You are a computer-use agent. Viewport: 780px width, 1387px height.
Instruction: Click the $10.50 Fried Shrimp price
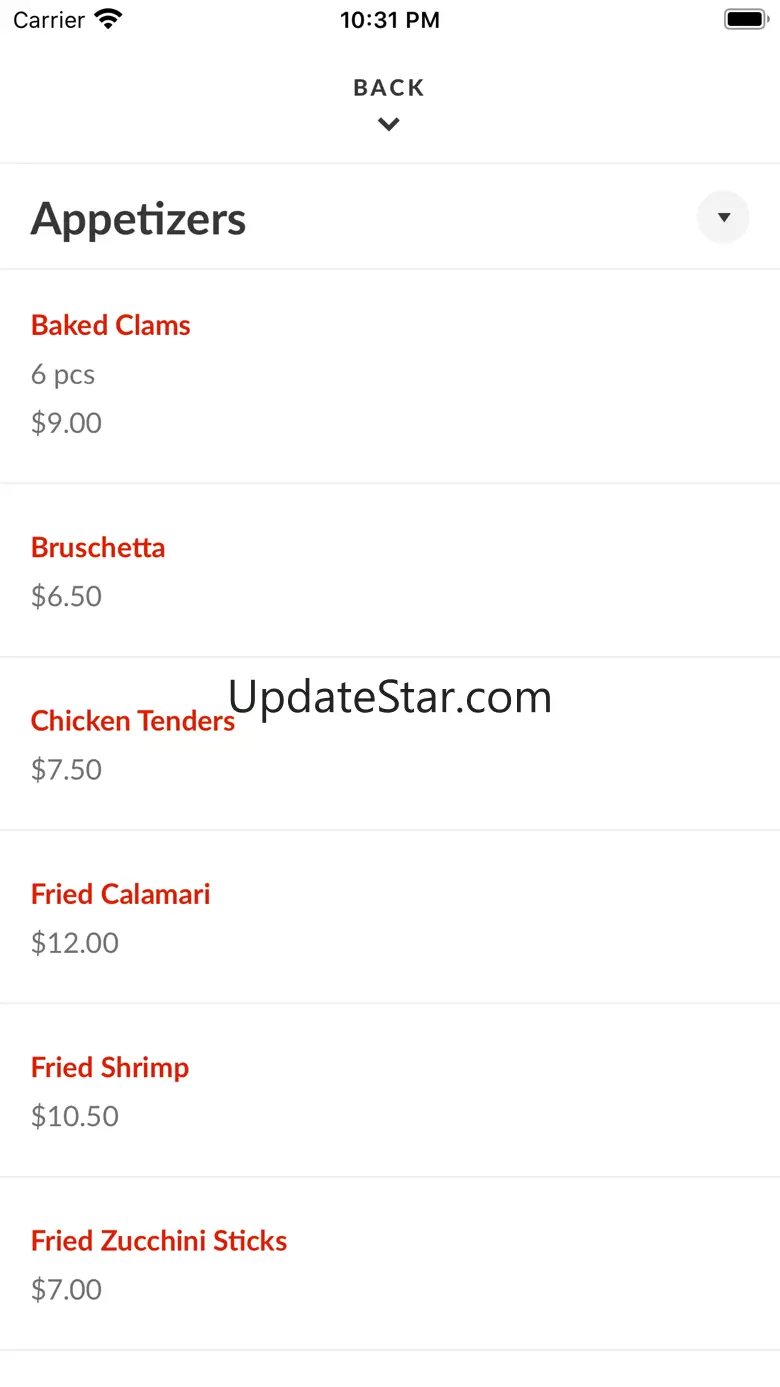75,1116
